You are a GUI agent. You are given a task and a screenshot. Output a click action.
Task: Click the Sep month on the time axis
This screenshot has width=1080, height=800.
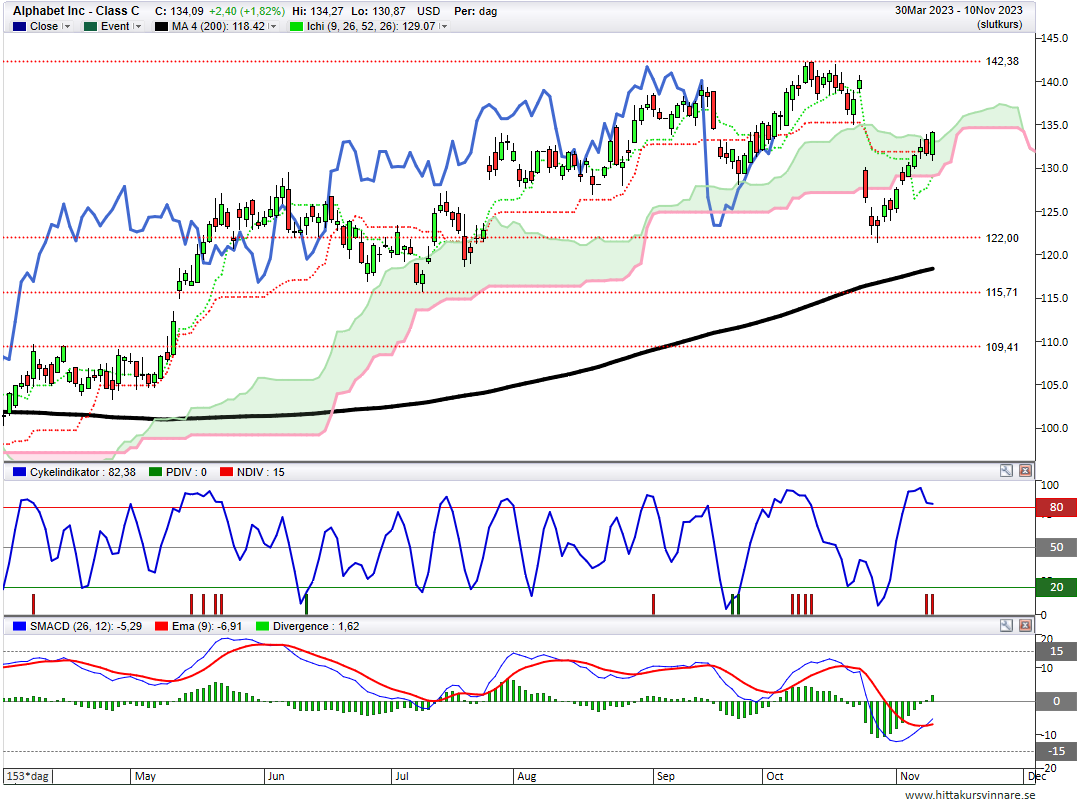666,777
